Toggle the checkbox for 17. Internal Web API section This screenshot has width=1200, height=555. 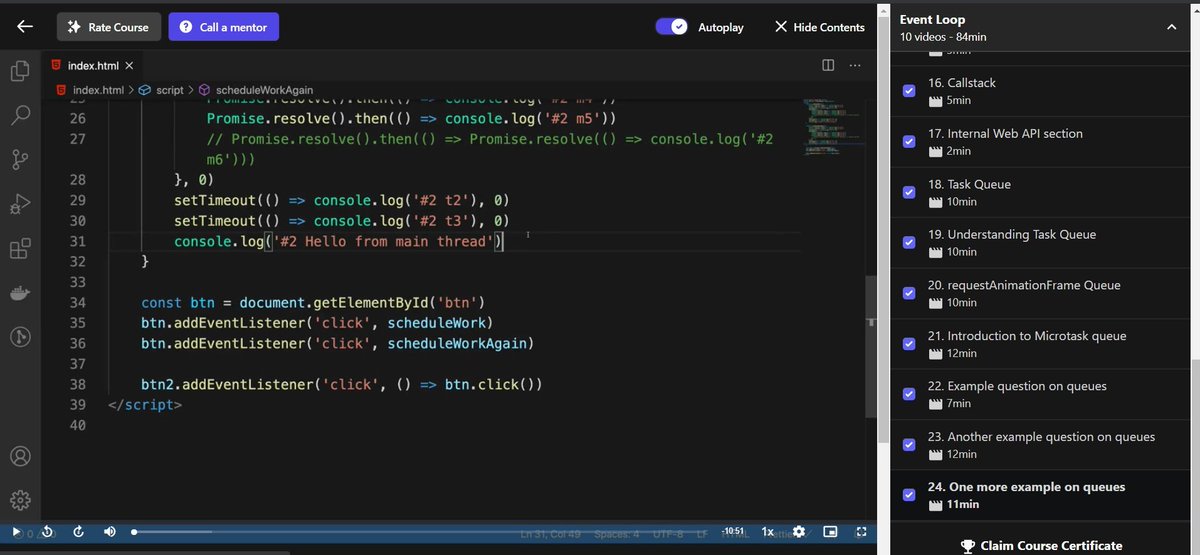(x=908, y=141)
